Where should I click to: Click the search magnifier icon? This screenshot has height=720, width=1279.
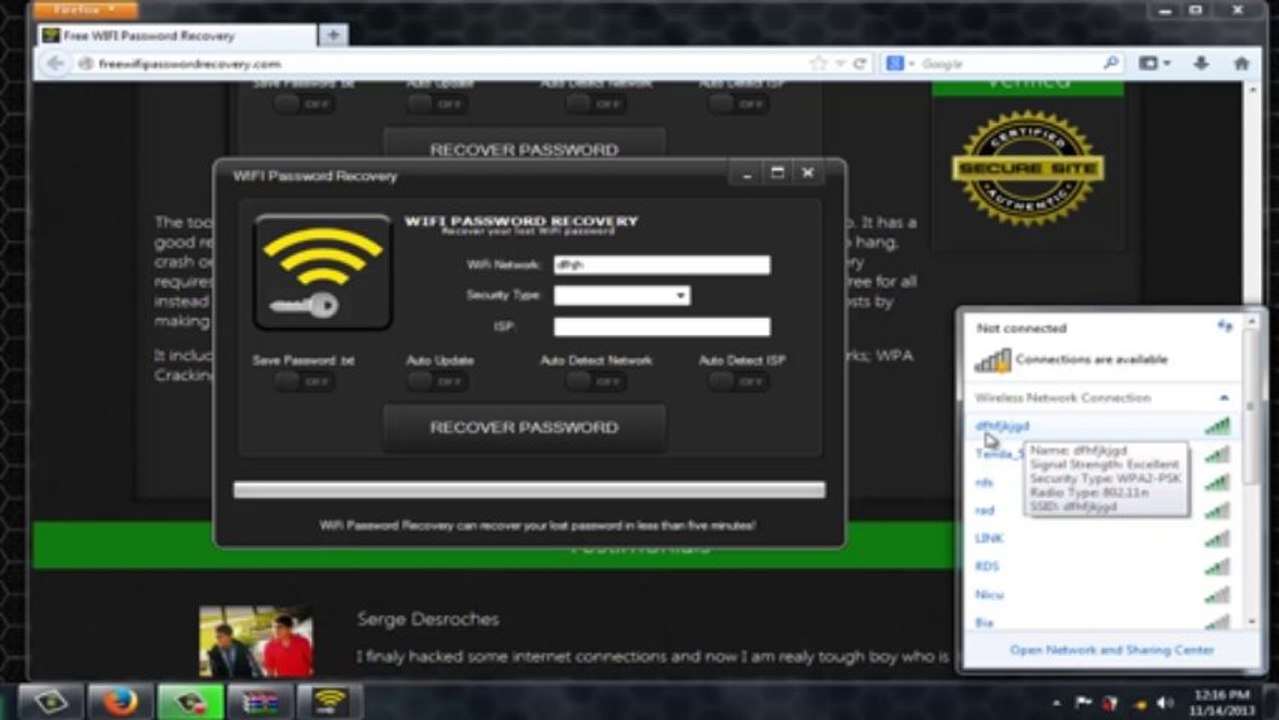(1111, 63)
